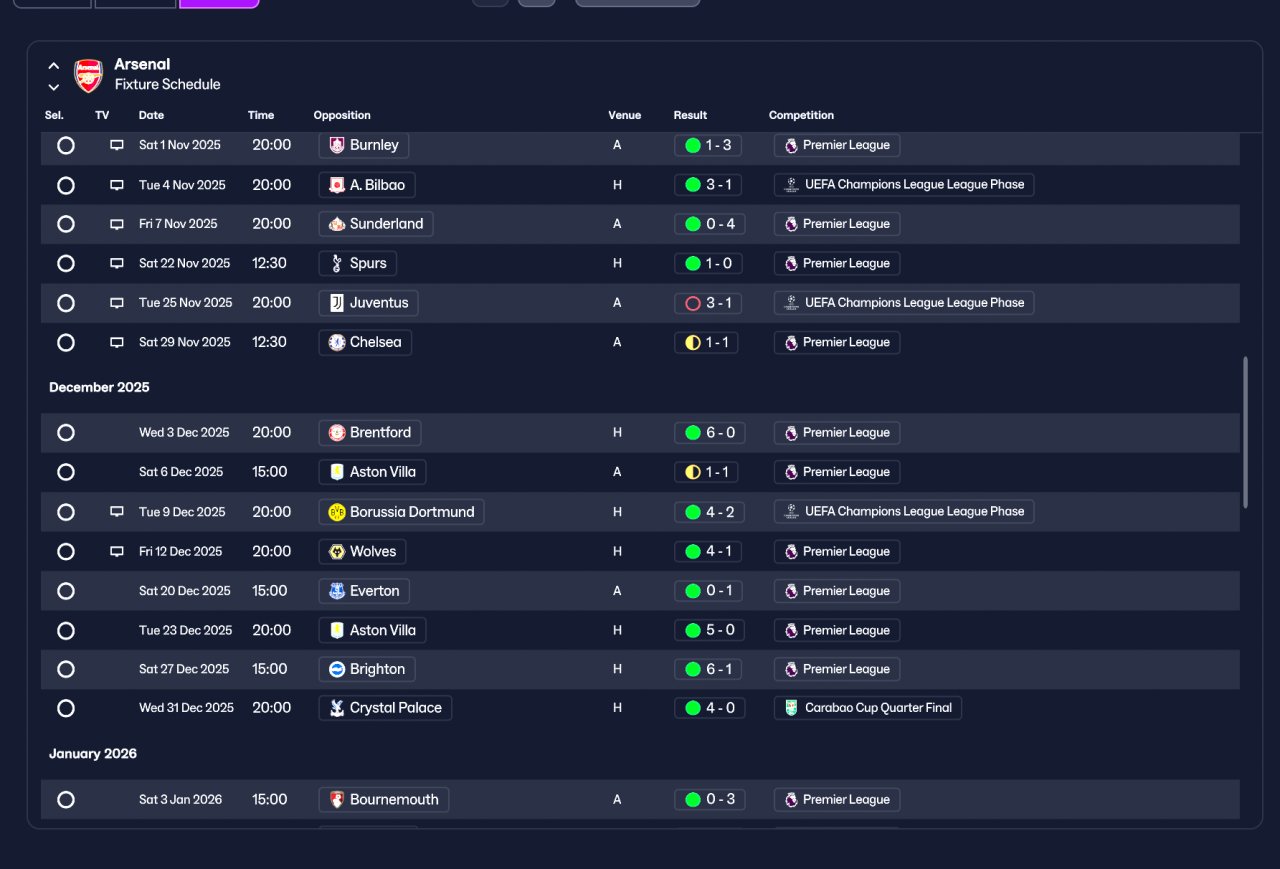1280x869 pixels.
Task: Sort fixtures by the Date column header
Action: (x=151, y=115)
